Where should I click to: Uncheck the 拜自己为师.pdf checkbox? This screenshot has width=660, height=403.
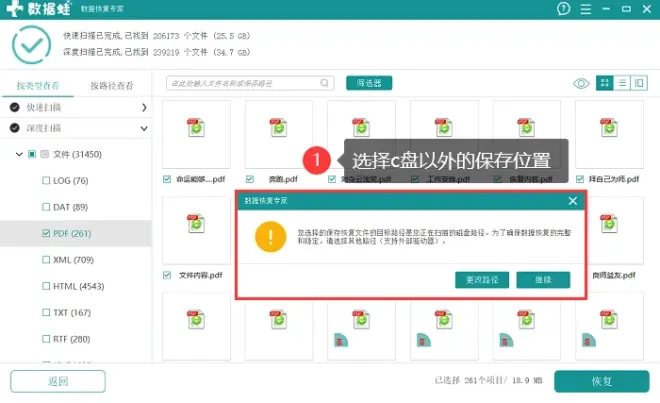pos(580,179)
